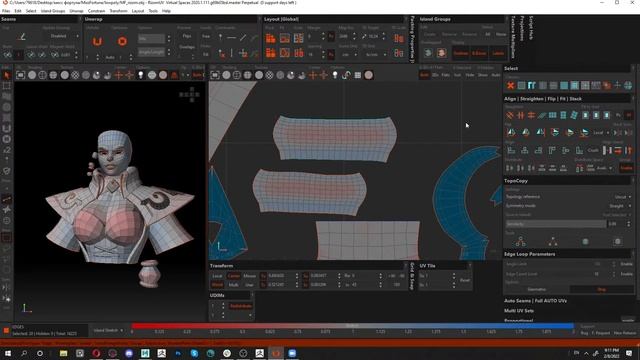The height and width of the screenshot is (360, 640).
Task: Open the Packing Properties vertical tab
Action: tap(412, 40)
